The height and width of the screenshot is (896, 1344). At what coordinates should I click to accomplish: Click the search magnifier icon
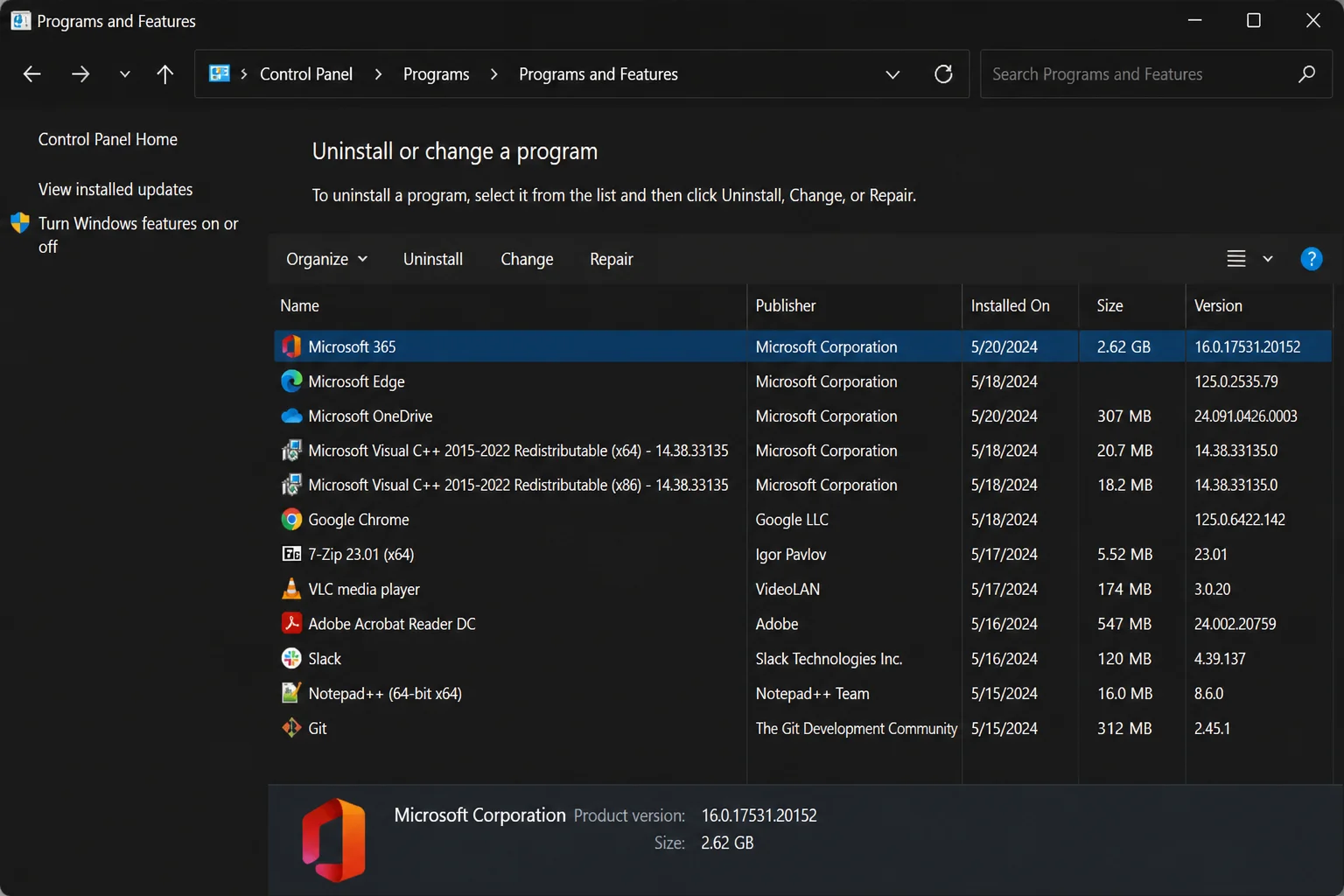(x=1306, y=74)
